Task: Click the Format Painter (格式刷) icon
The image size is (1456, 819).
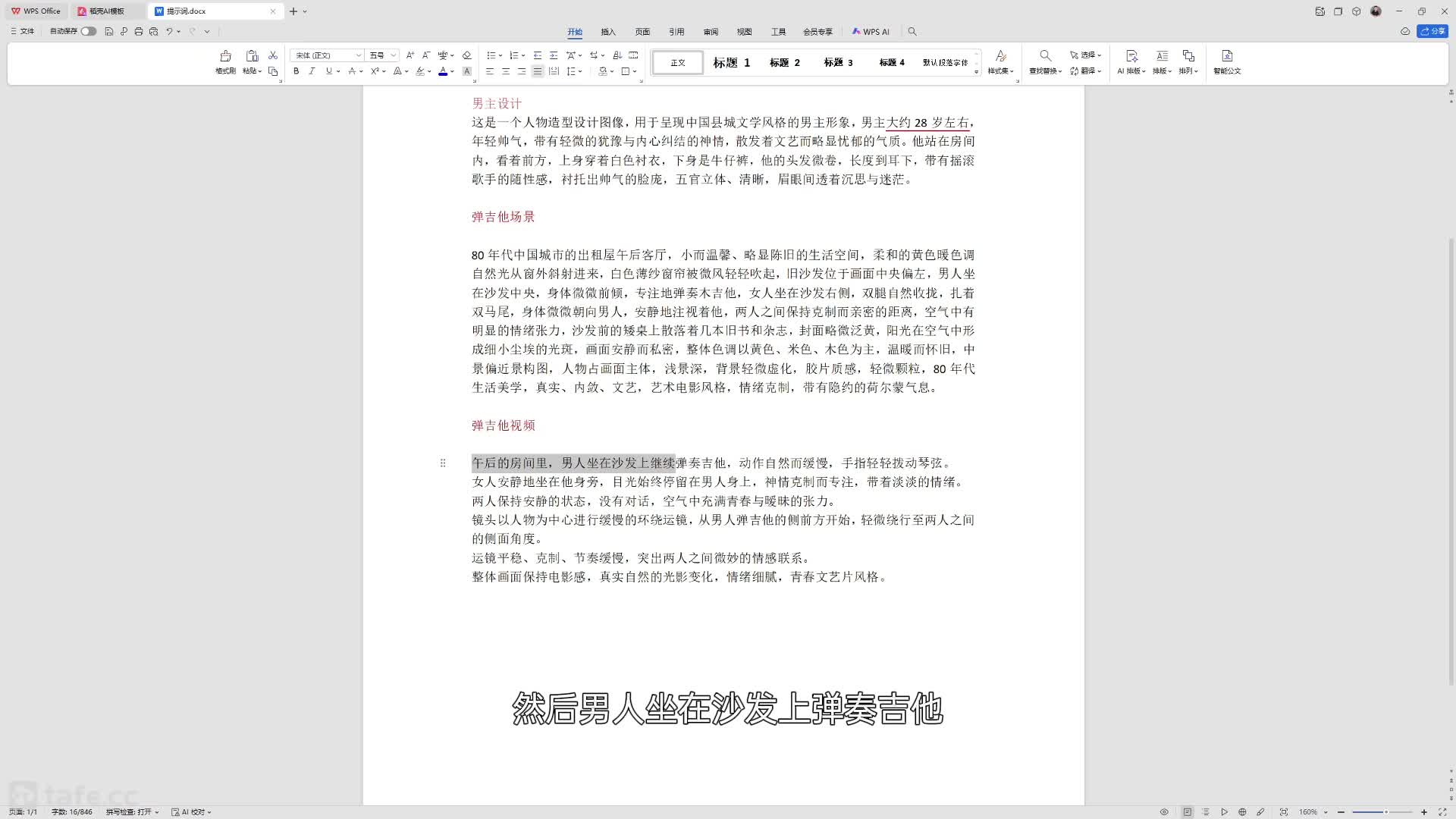Action: click(225, 57)
